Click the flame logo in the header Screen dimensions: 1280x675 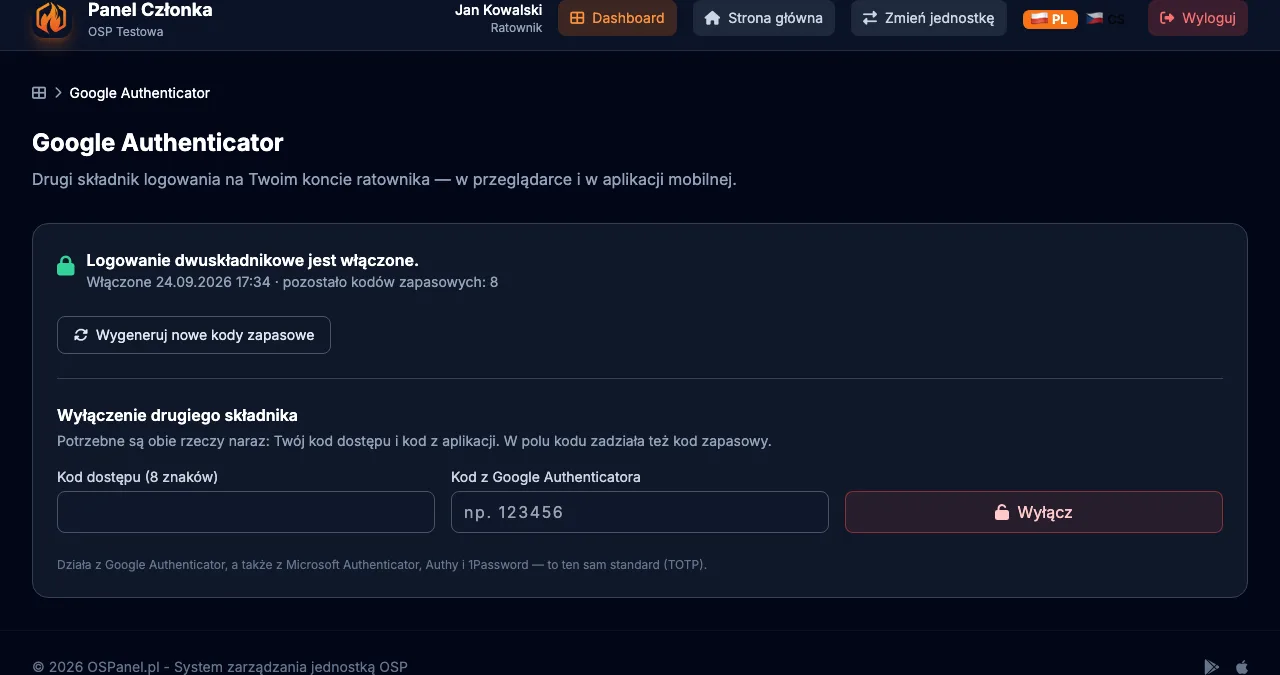pyautogui.click(x=51, y=18)
